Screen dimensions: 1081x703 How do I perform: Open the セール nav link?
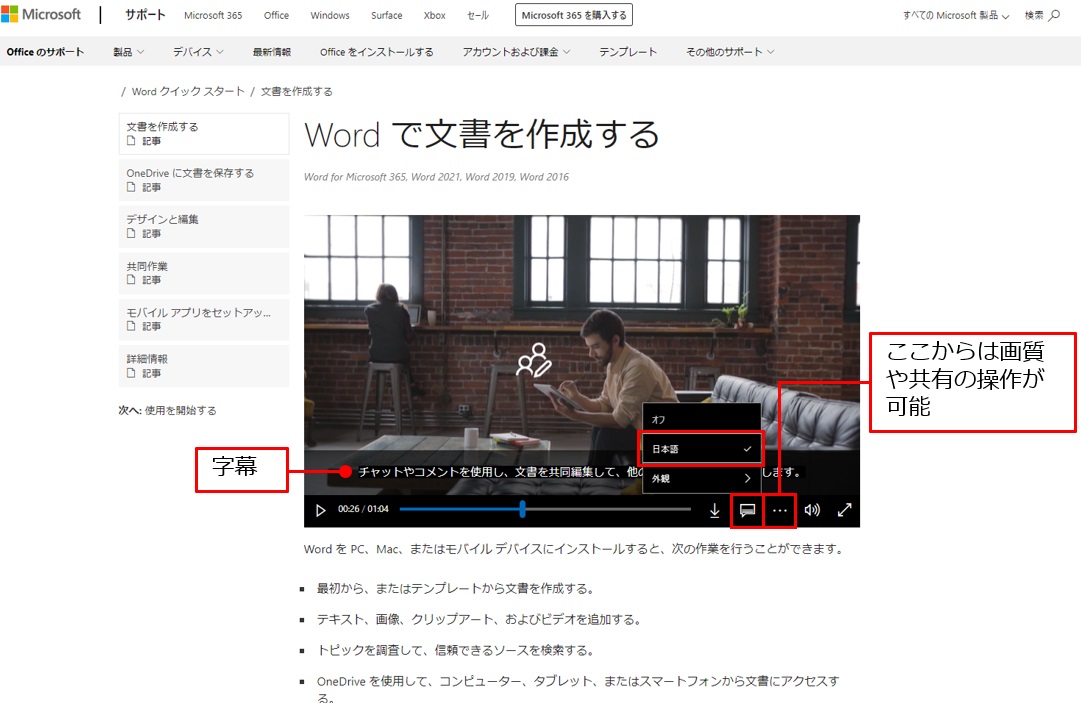click(x=478, y=15)
